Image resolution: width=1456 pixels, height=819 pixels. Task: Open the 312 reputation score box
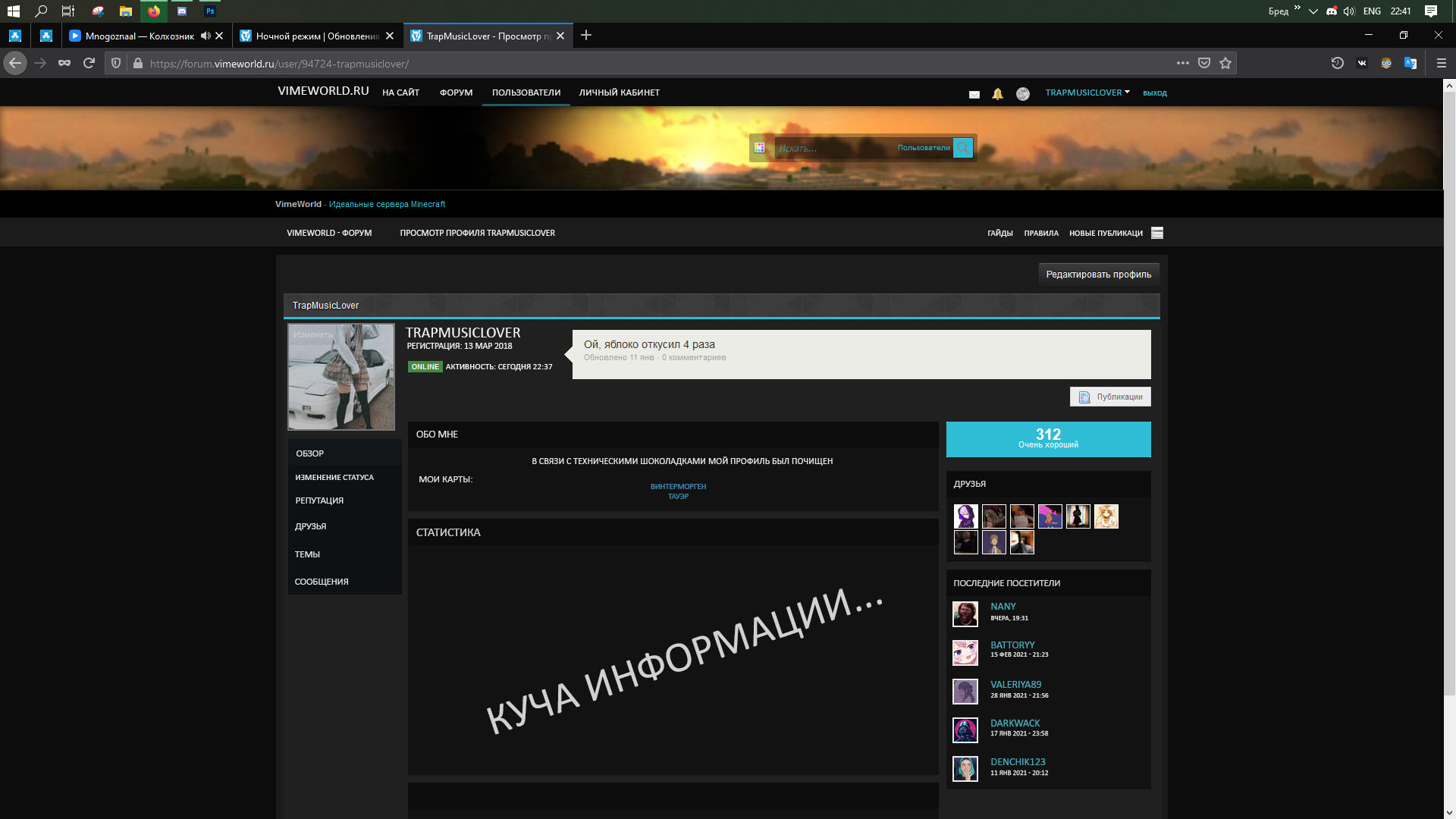(1048, 439)
